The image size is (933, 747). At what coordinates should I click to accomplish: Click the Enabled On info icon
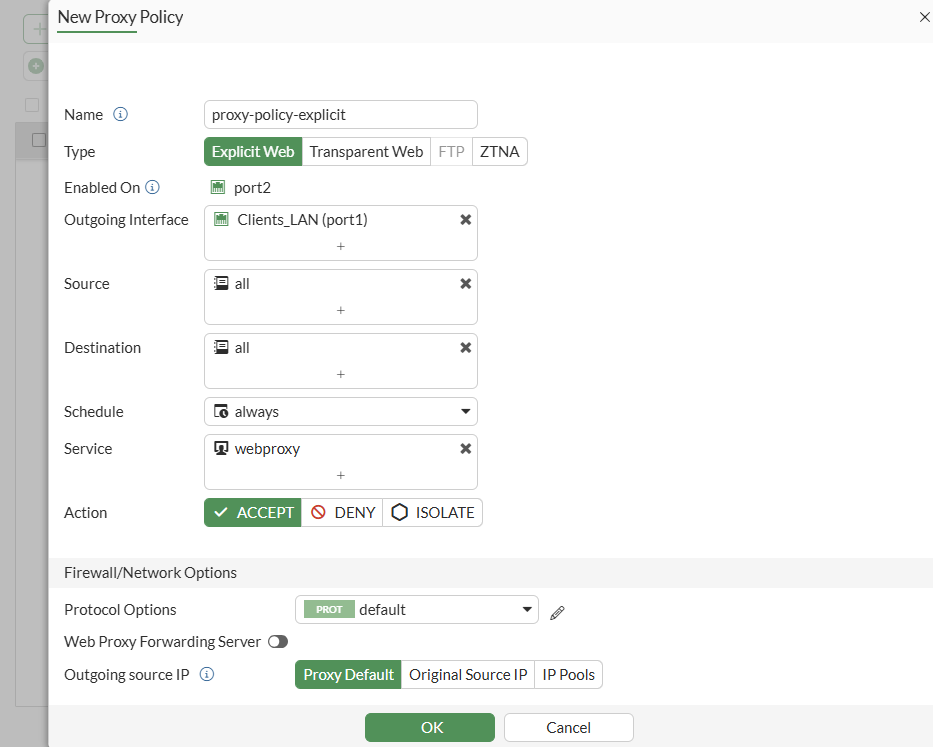pos(153,187)
